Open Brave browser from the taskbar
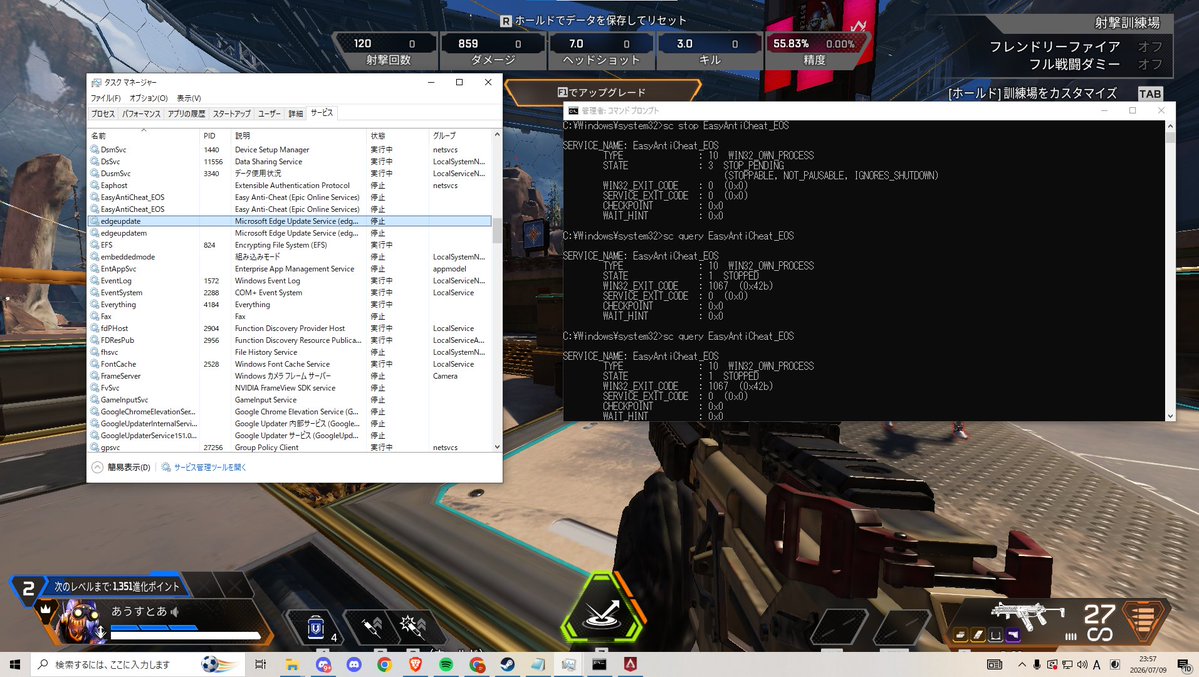The image size is (1199, 677). [415, 664]
